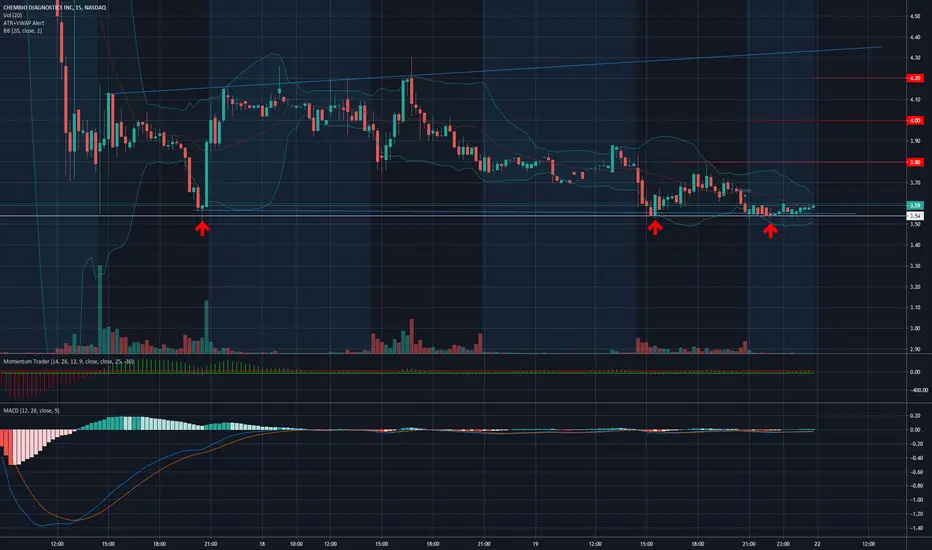Screen dimensions: 932x550
Task: Click the date 19 on the time axis
Action: (x=535, y=543)
